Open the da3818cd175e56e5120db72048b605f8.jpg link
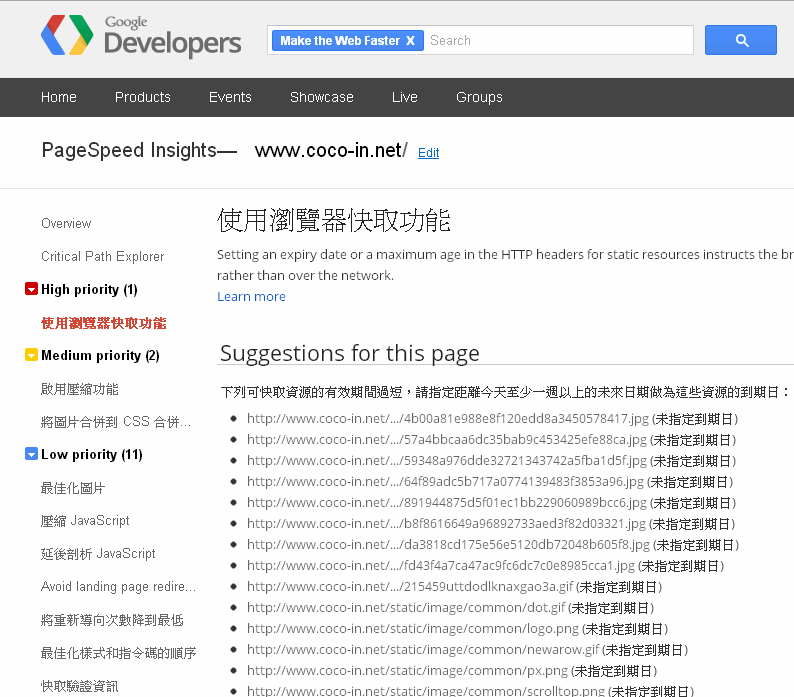This screenshot has width=794, height=697. 448,545
